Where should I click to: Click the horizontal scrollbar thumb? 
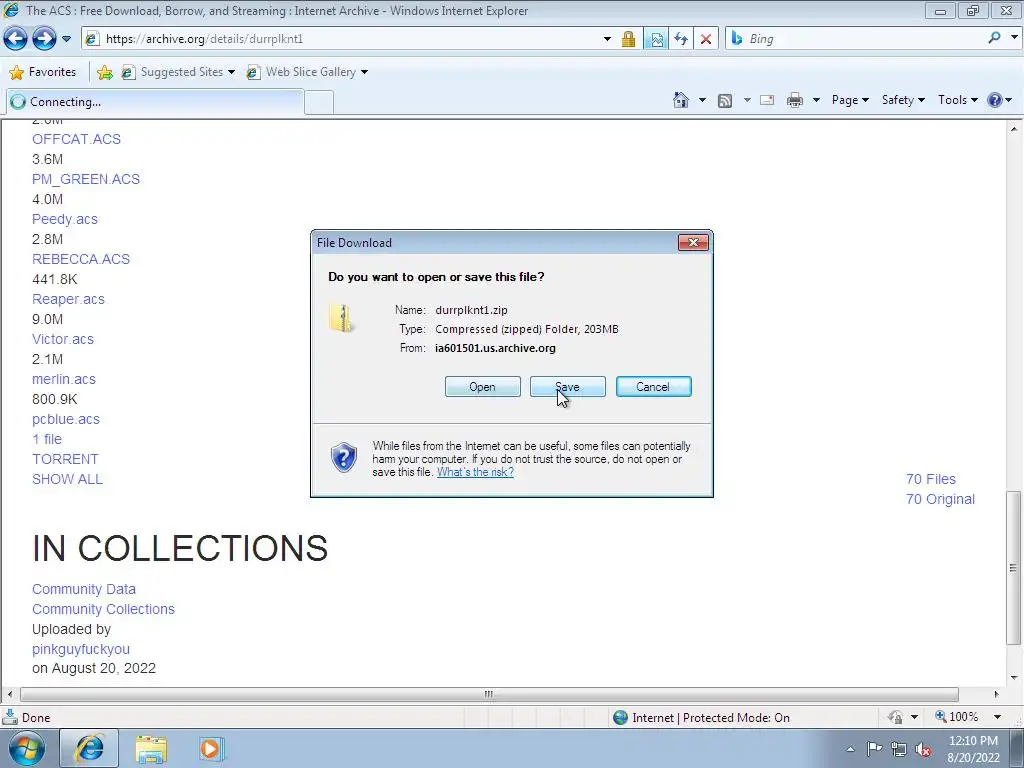489,694
